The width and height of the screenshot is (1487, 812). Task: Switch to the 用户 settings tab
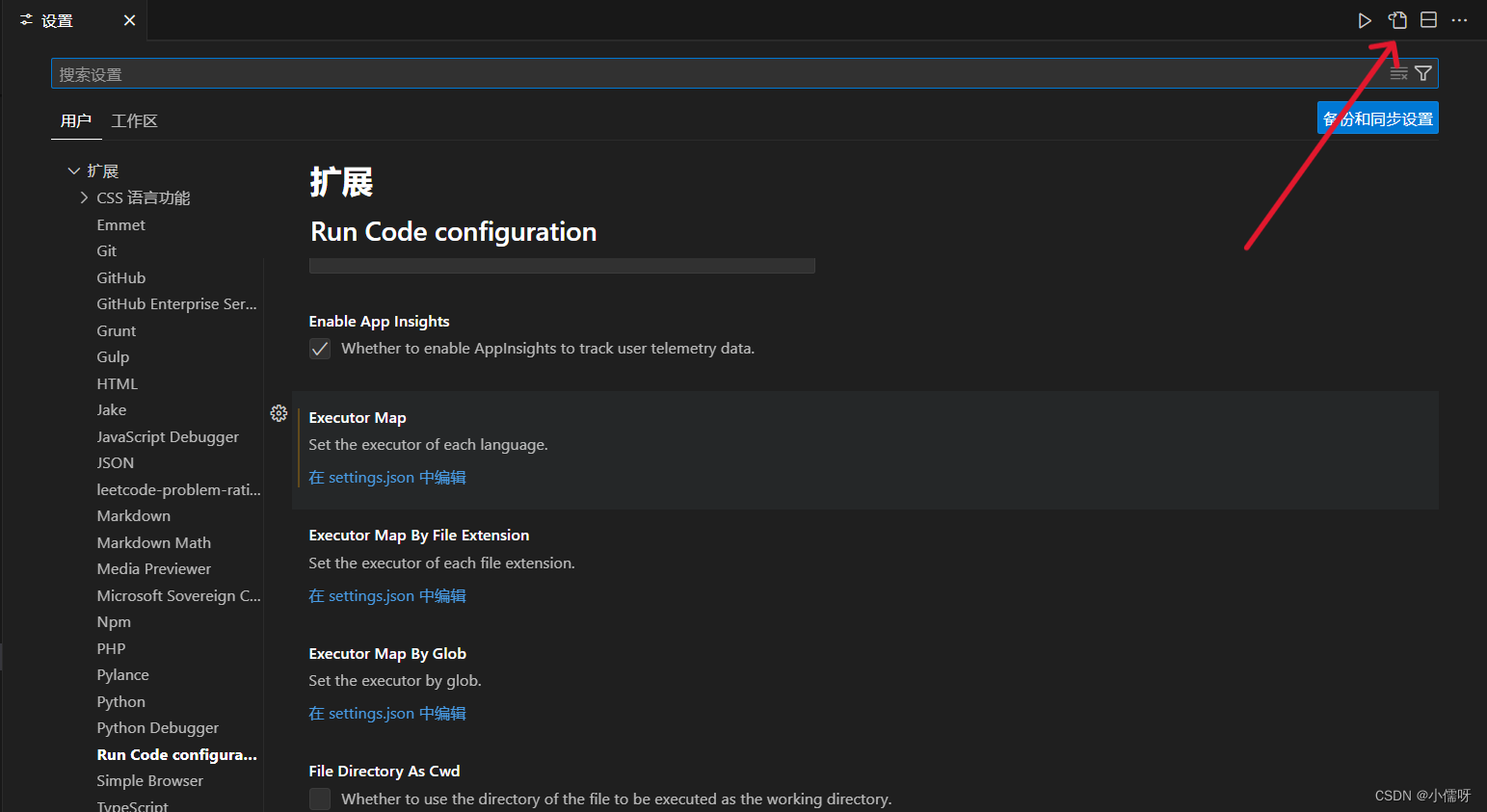click(x=76, y=120)
